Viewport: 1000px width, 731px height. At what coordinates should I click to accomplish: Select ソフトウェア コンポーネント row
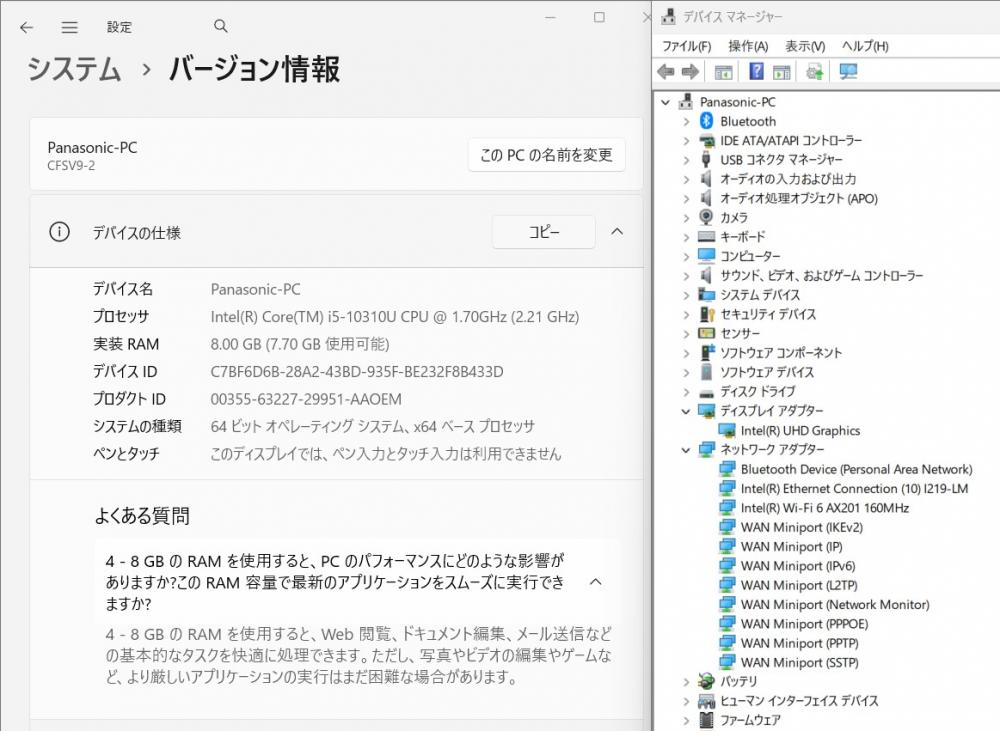[x=781, y=353]
